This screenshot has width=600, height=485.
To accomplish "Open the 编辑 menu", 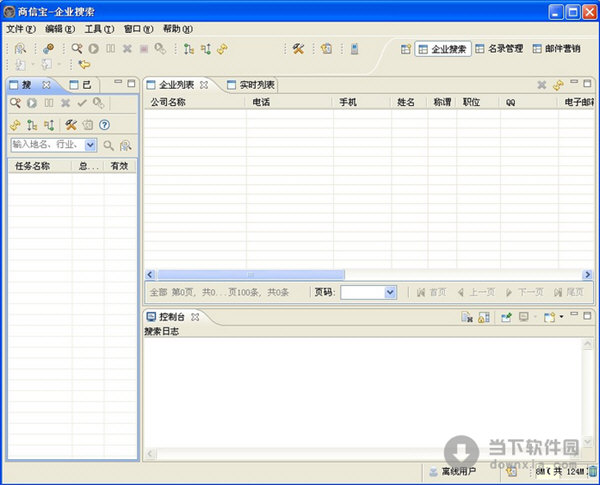I will tap(60, 29).
